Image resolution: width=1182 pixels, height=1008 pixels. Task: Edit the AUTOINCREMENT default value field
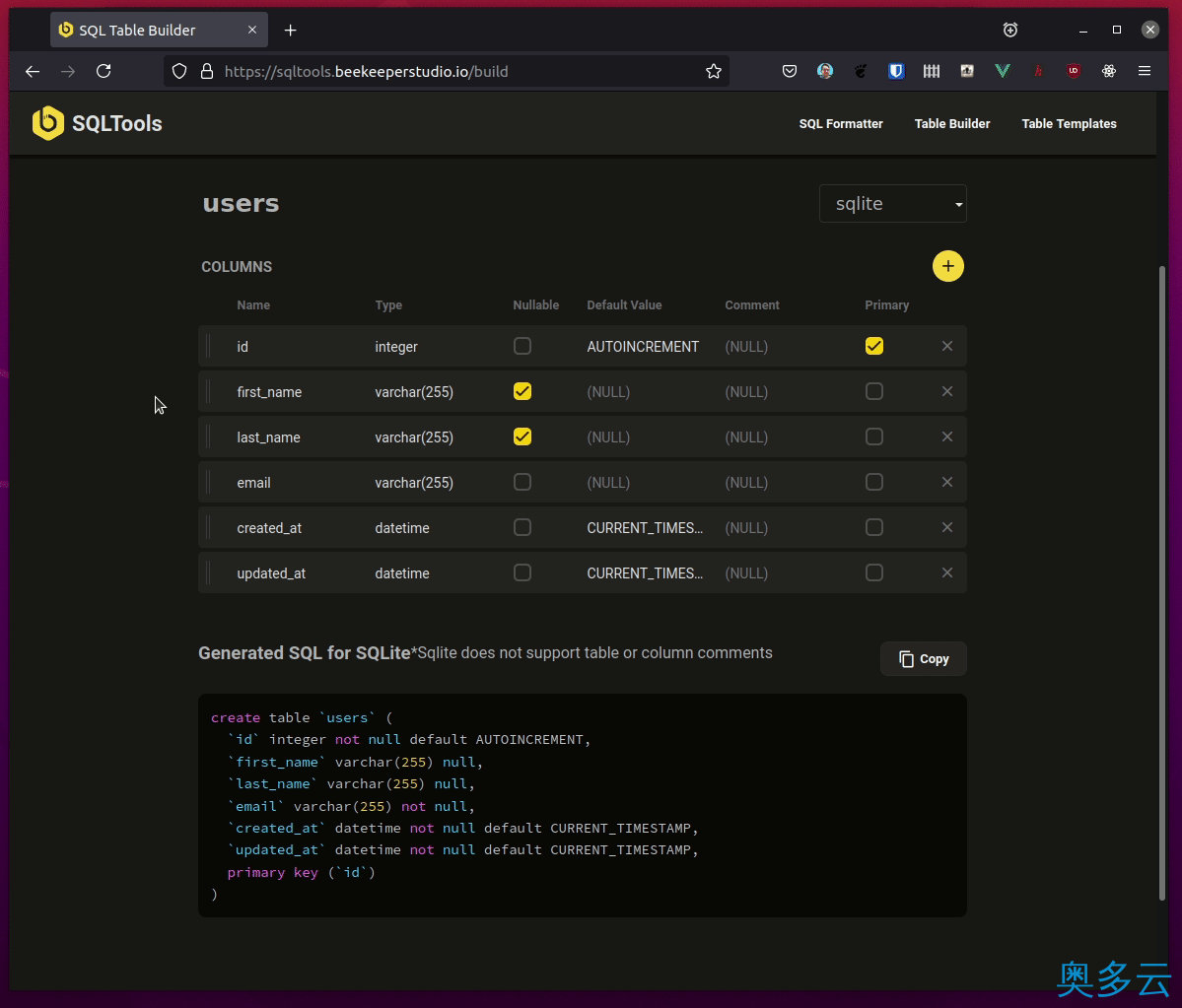[643, 347]
